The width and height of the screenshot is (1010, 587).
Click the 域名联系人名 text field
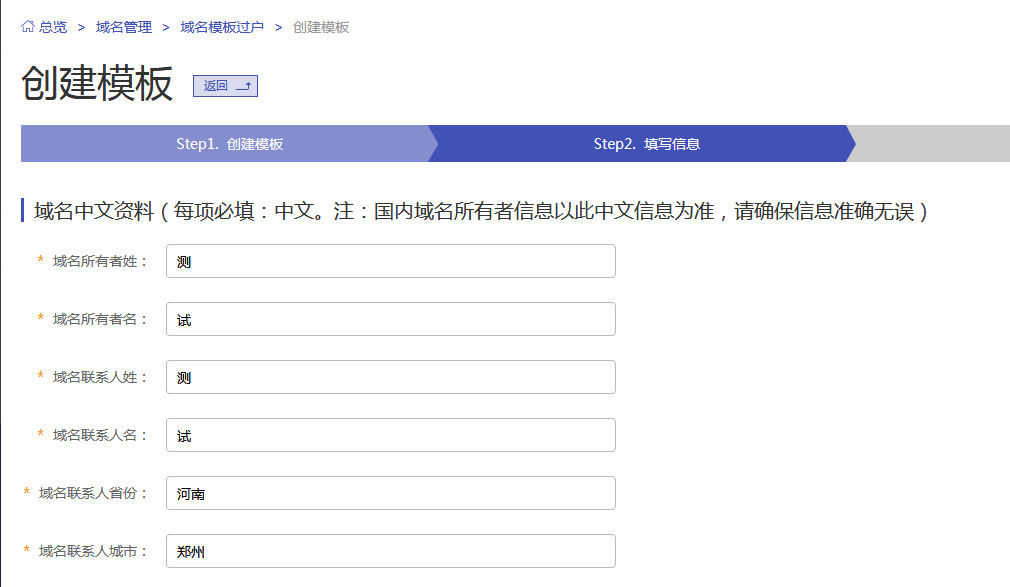tap(390, 435)
